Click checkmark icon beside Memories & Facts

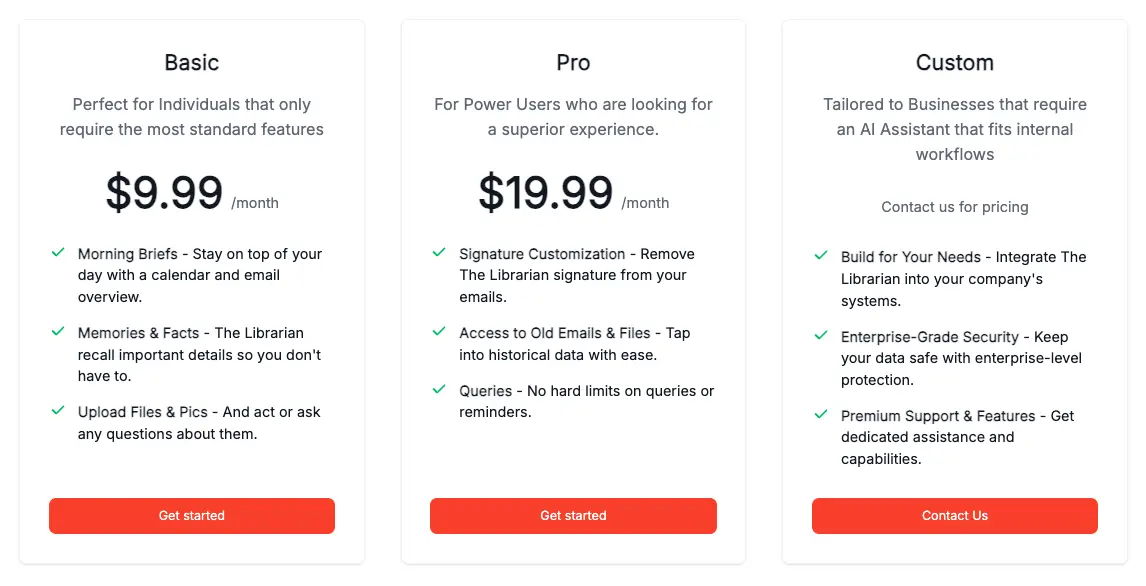click(58, 331)
